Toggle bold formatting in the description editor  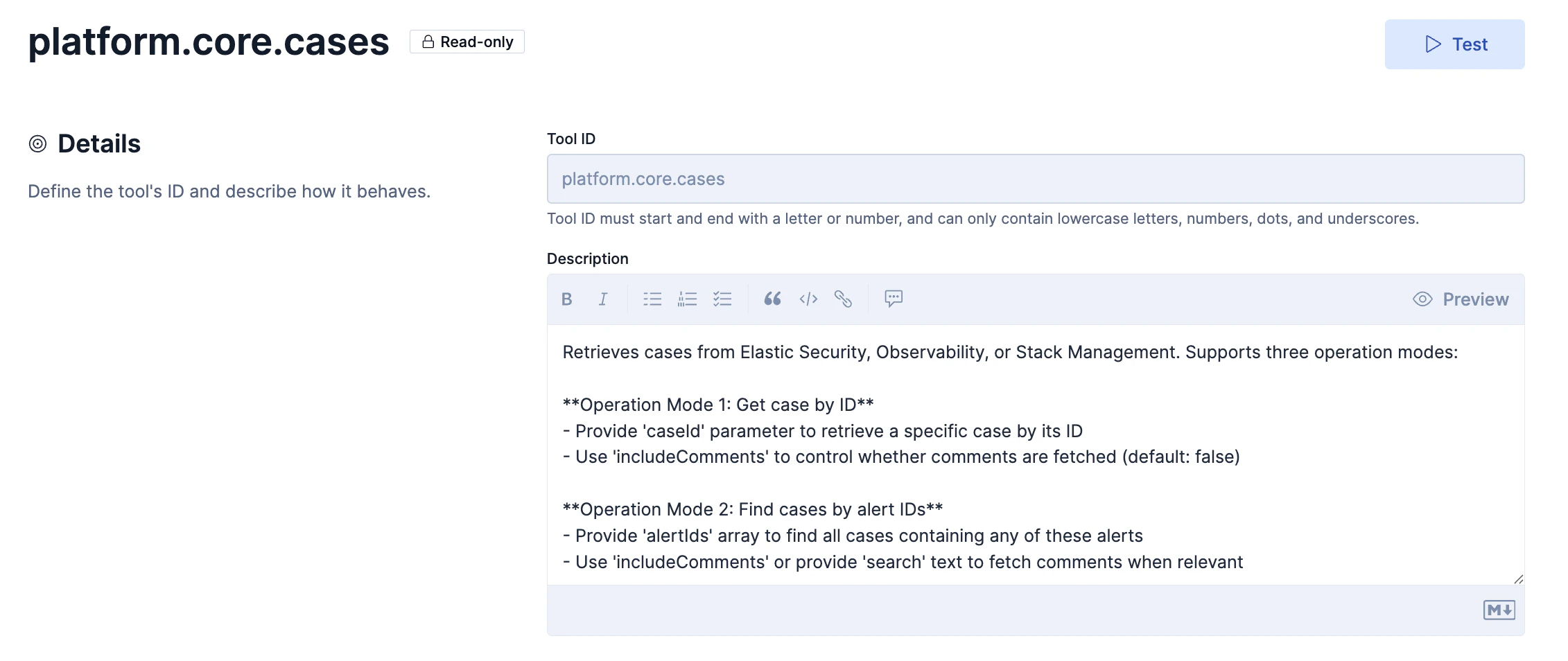(x=566, y=299)
